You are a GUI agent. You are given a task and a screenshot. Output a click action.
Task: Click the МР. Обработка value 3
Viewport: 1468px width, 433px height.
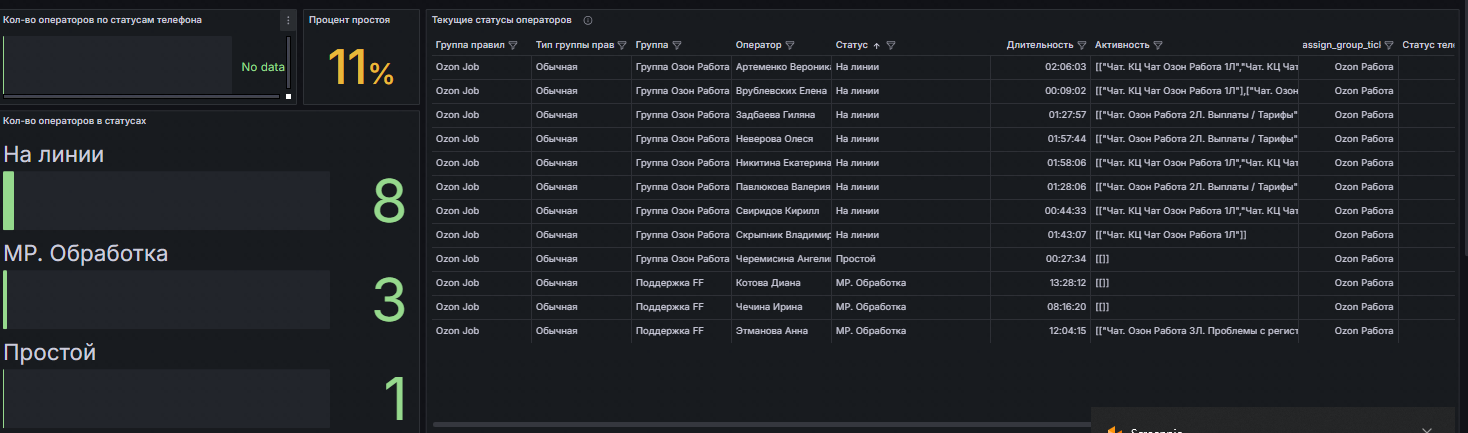coord(389,301)
